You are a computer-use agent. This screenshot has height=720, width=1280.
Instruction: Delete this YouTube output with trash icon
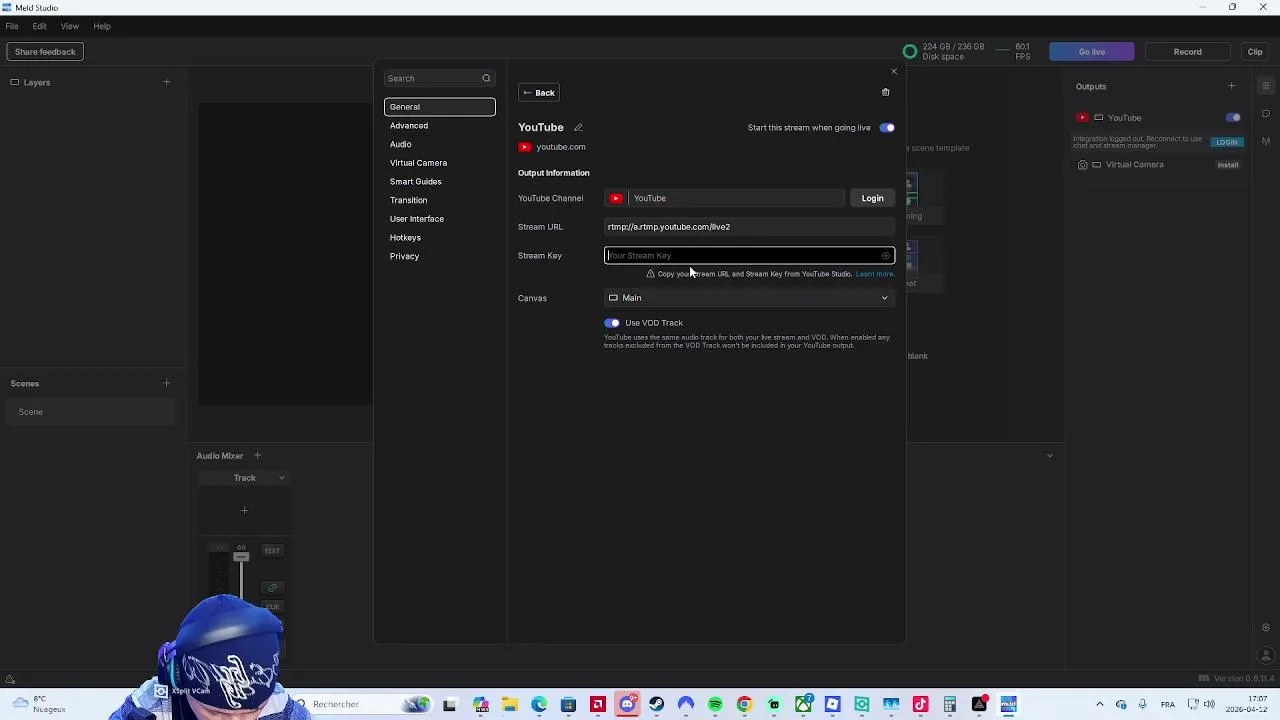885,92
